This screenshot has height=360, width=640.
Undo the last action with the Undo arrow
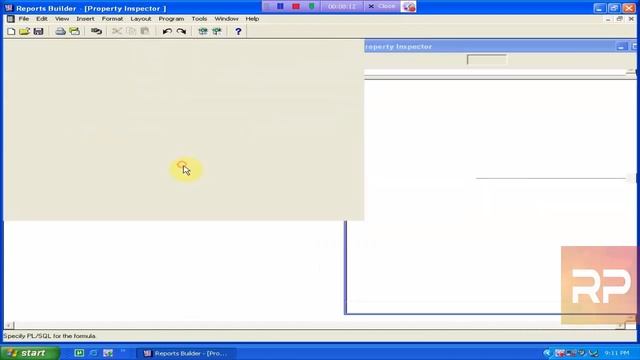point(167,31)
